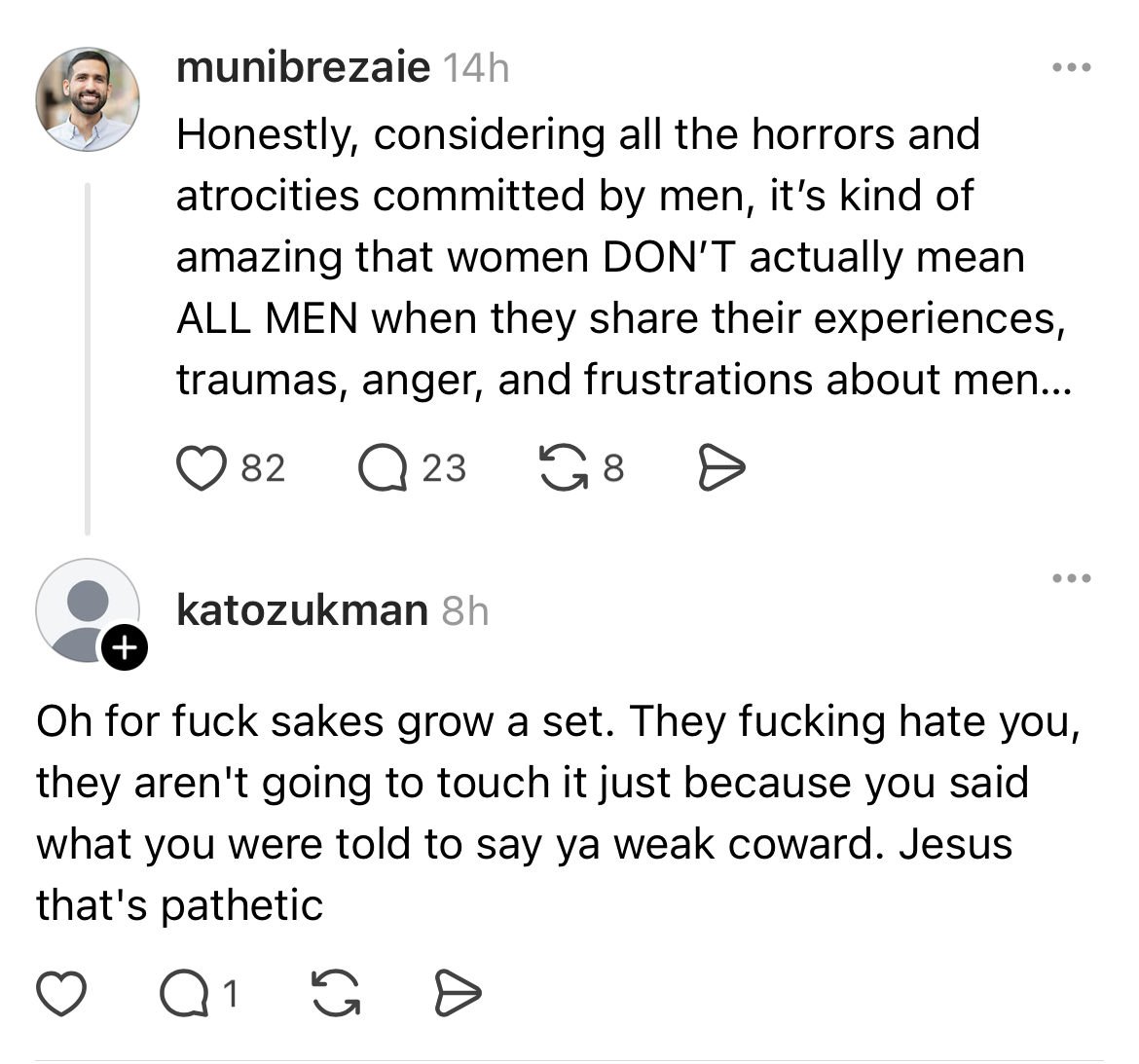This screenshot has width=1139, height=1064.
Task: Open more options for munibrezaie's post
Action: point(1072,68)
